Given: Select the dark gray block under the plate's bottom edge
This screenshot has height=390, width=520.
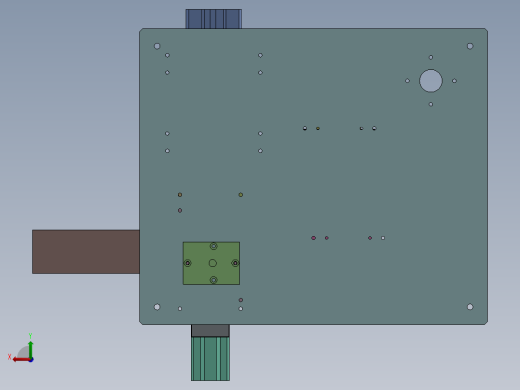Looking at the screenshot, I should pyautogui.click(x=210, y=331).
